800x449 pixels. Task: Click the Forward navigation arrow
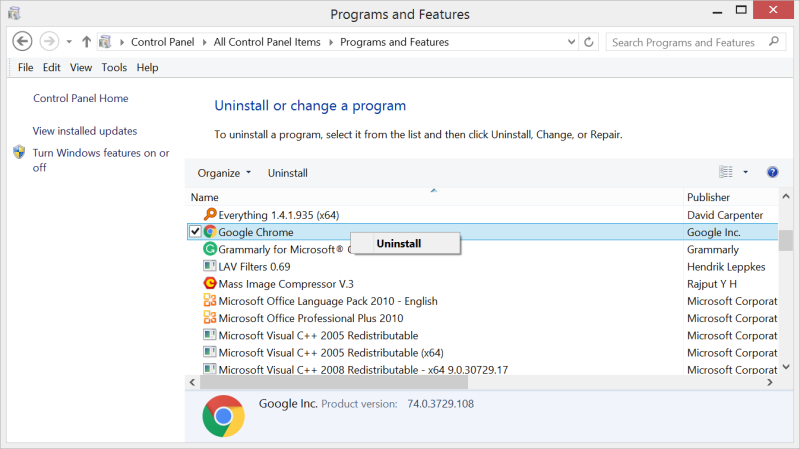coord(49,41)
